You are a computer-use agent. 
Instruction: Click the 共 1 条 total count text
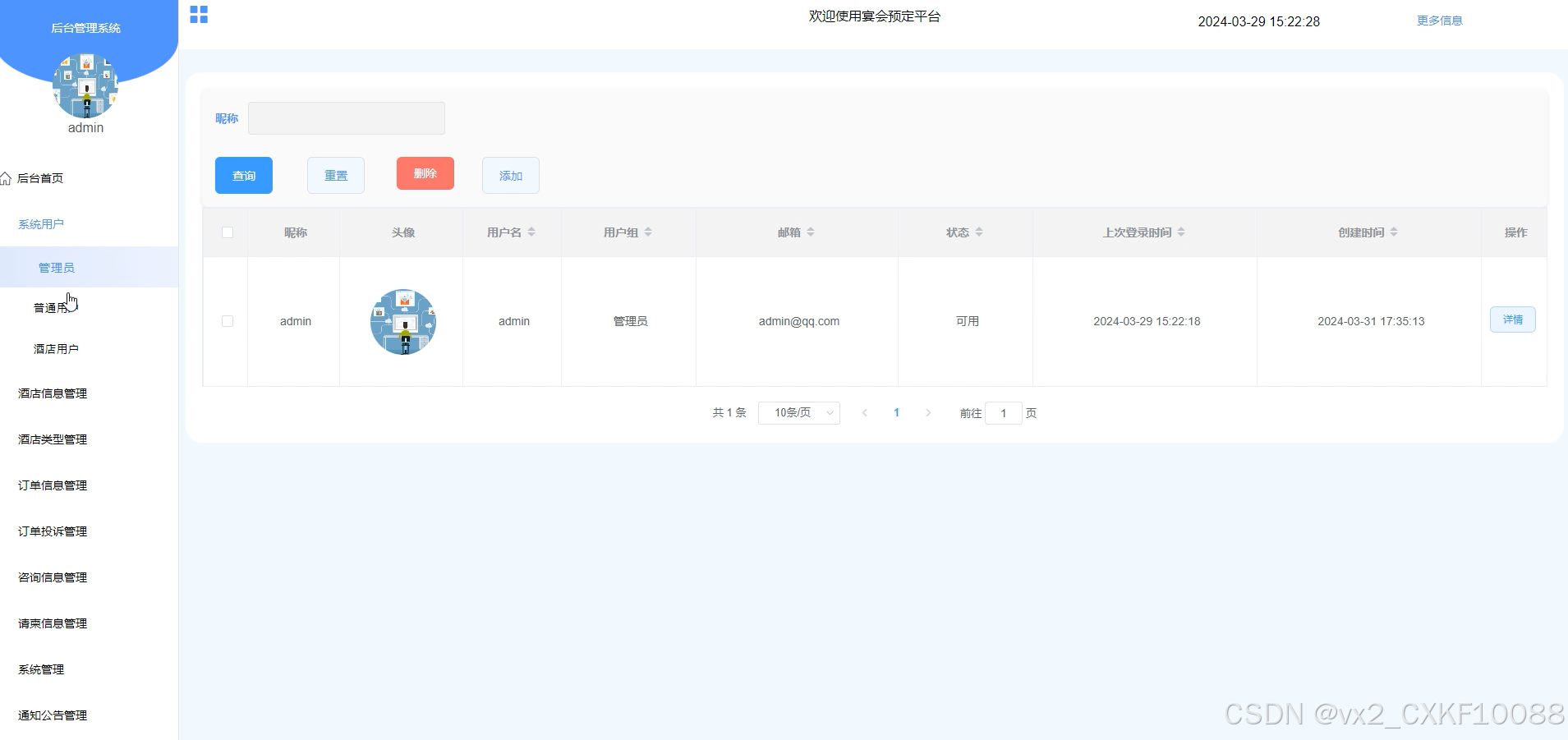(729, 413)
